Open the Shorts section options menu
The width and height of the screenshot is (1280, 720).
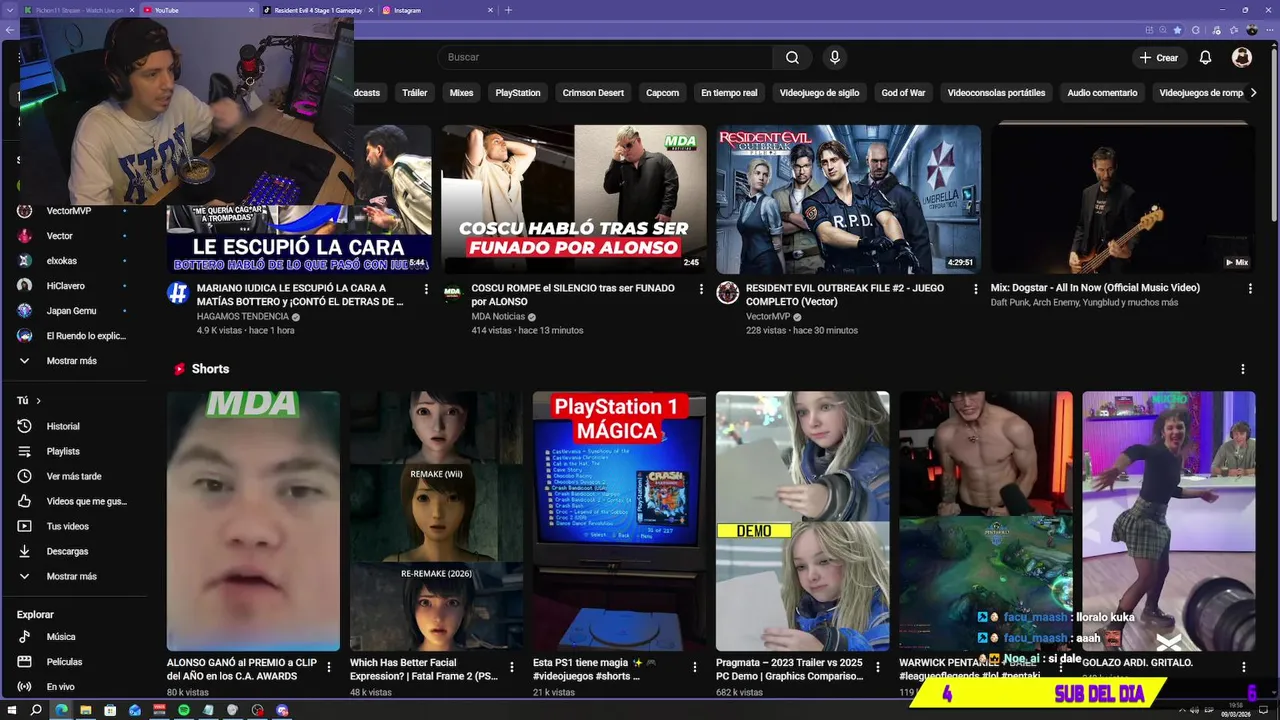1243,369
